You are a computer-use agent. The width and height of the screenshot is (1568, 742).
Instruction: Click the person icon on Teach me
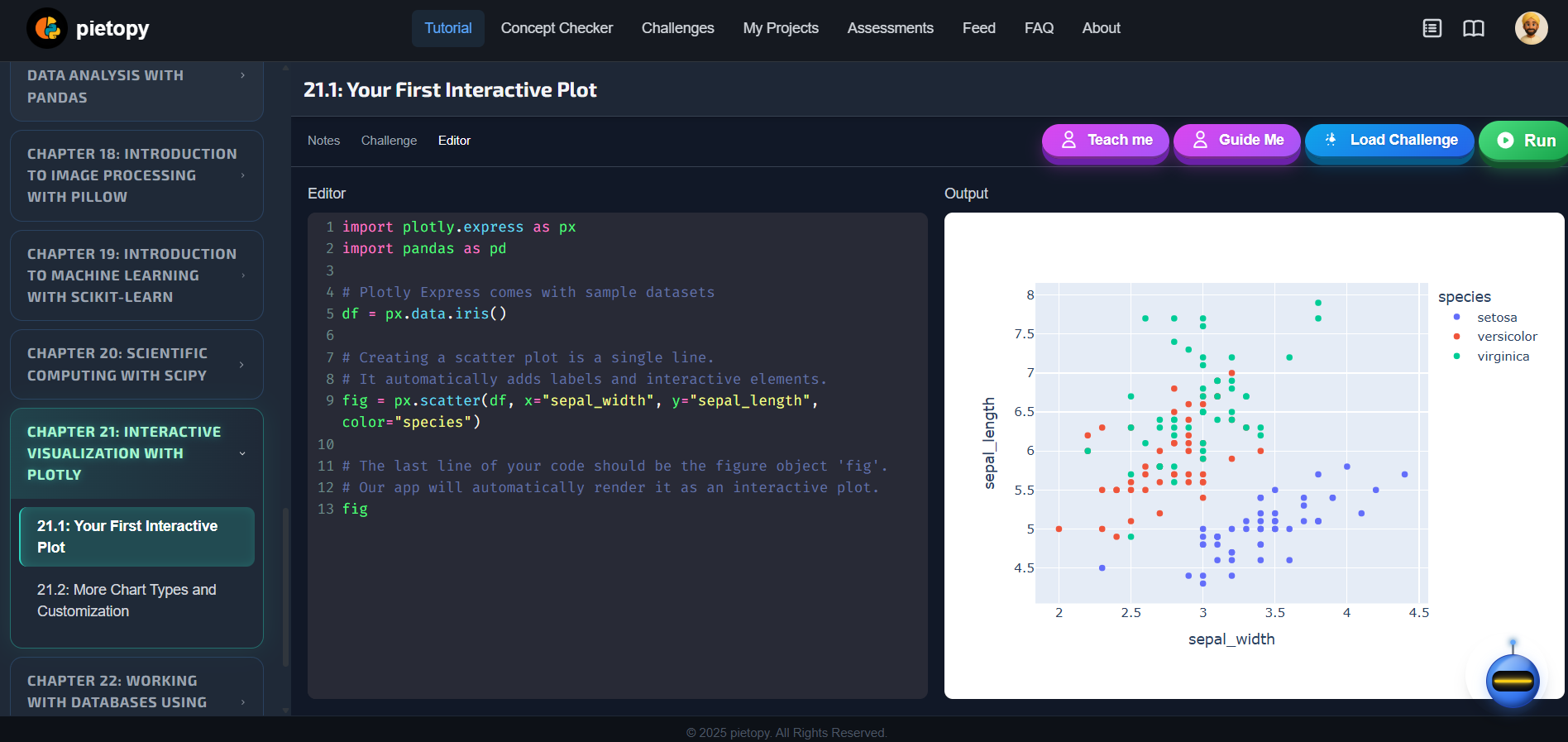pos(1068,140)
